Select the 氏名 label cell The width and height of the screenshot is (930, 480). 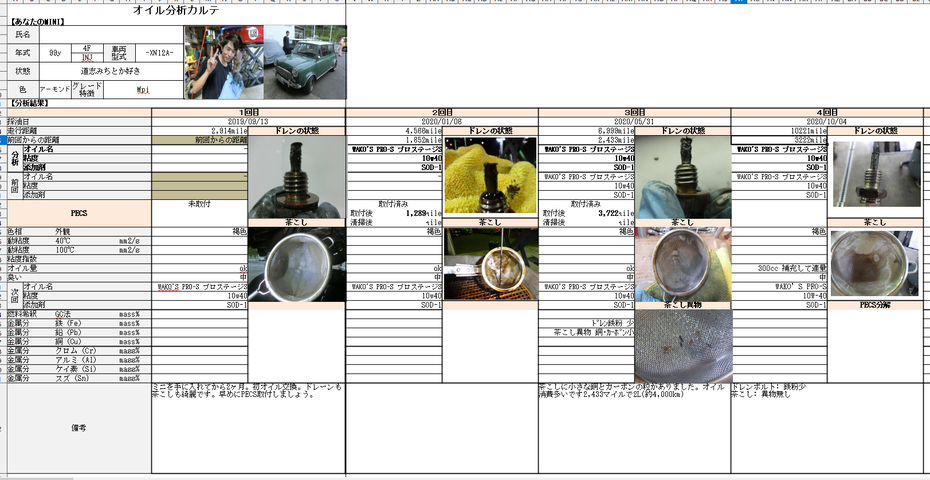pos(23,35)
